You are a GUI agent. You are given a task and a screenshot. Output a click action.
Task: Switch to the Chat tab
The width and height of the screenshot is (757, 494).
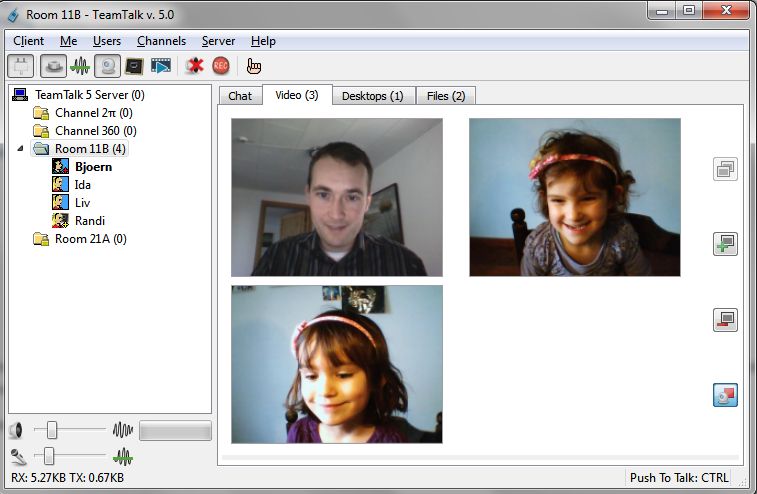(x=240, y=96)
